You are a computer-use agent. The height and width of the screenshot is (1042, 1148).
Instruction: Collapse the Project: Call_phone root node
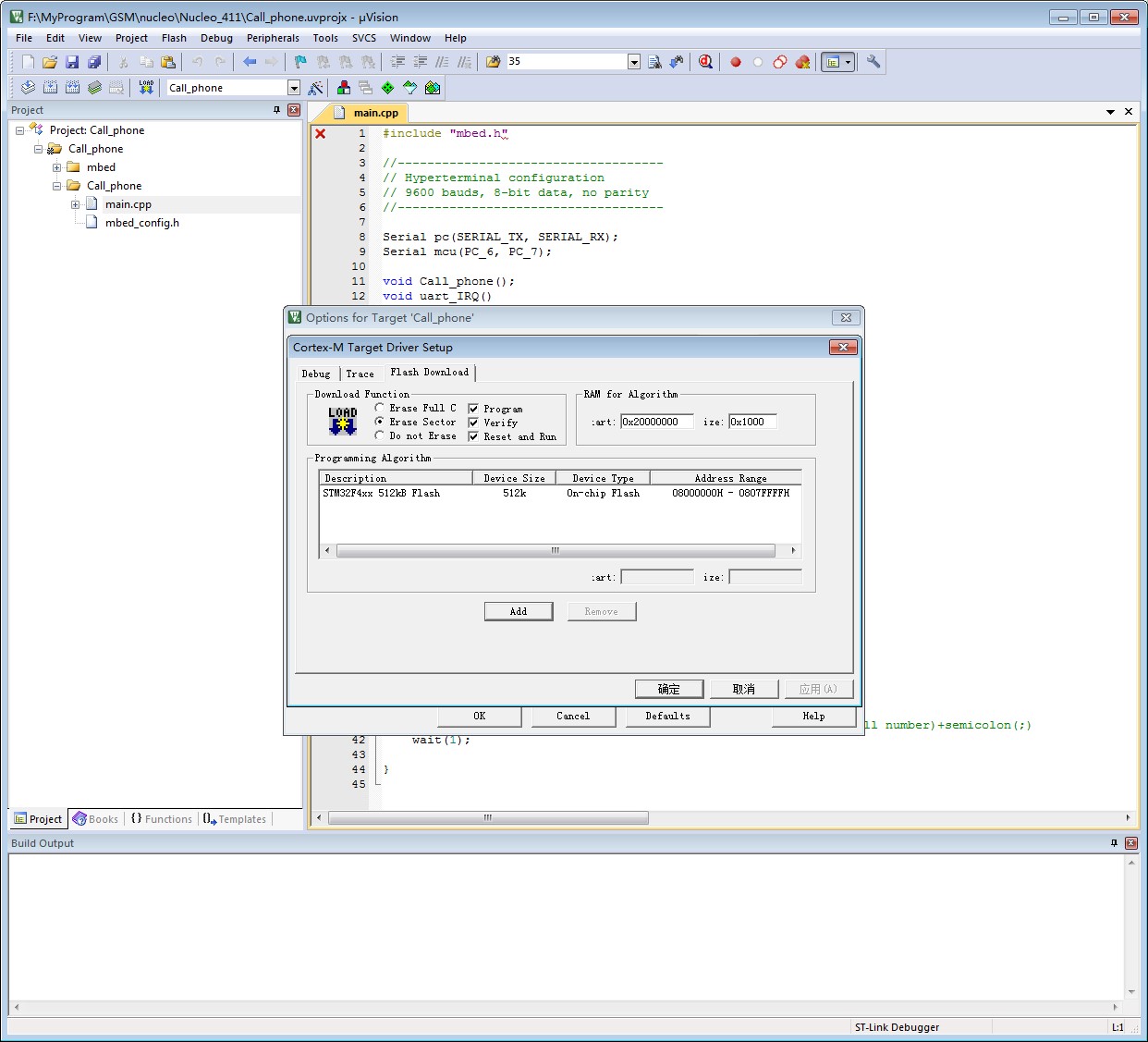point(19,130)
